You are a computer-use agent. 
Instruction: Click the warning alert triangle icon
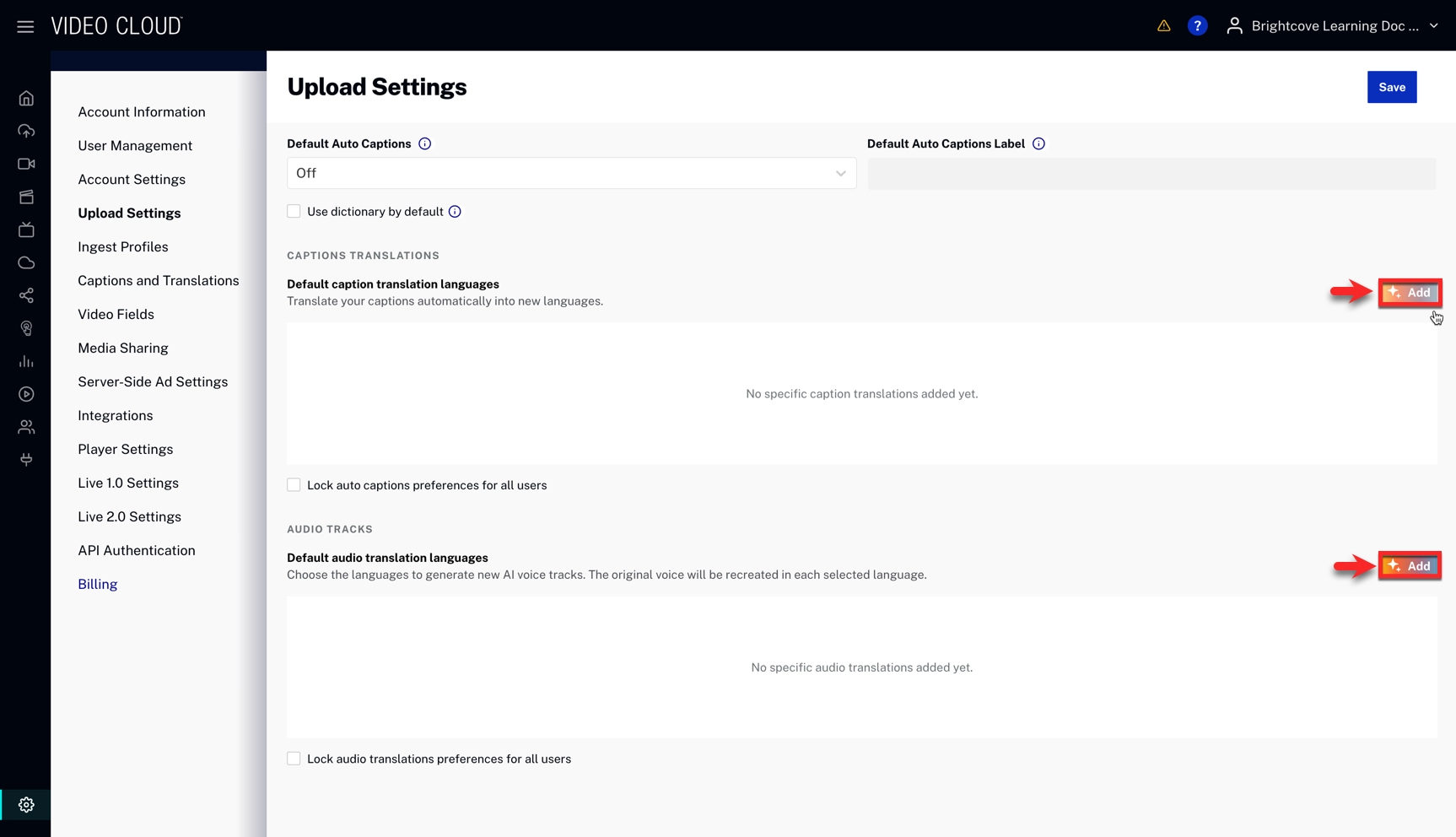coord(1163,26)
